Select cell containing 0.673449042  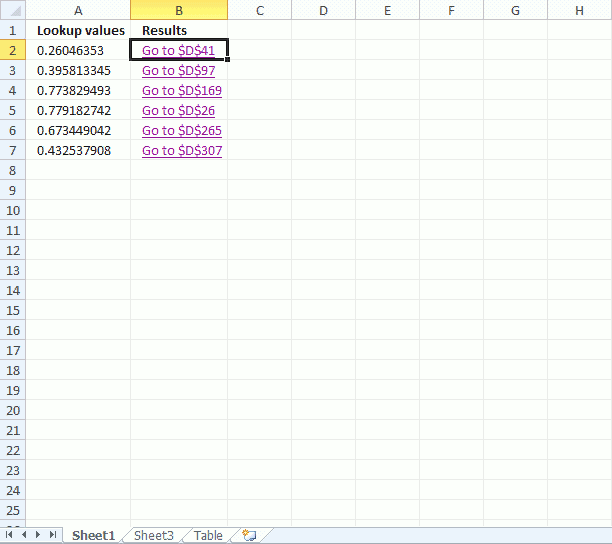(78, 130)
